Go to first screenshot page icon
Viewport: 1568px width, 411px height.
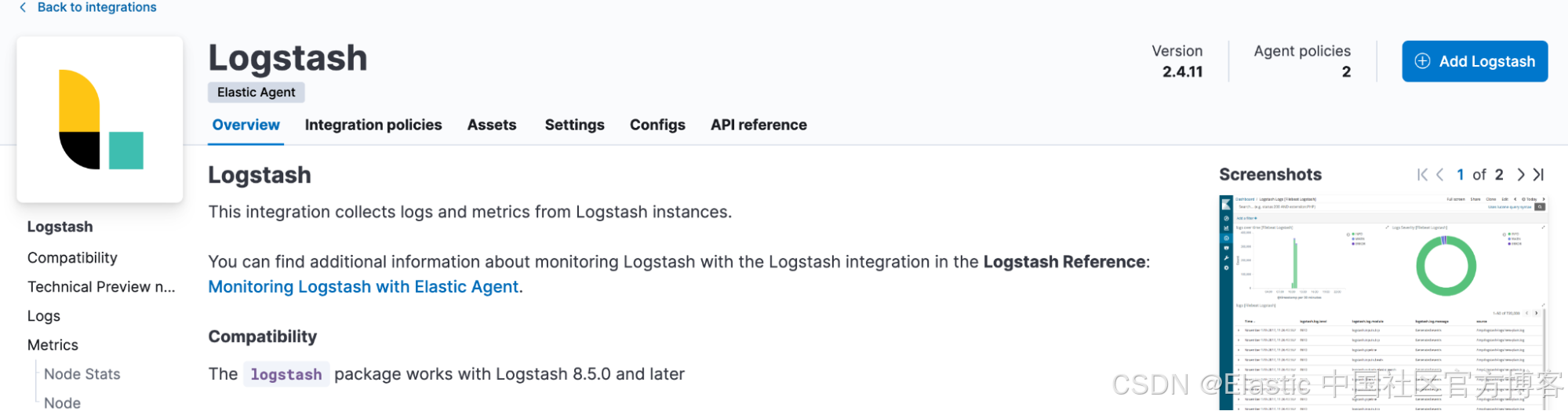pyautogui.click(x=1422, y=175)
